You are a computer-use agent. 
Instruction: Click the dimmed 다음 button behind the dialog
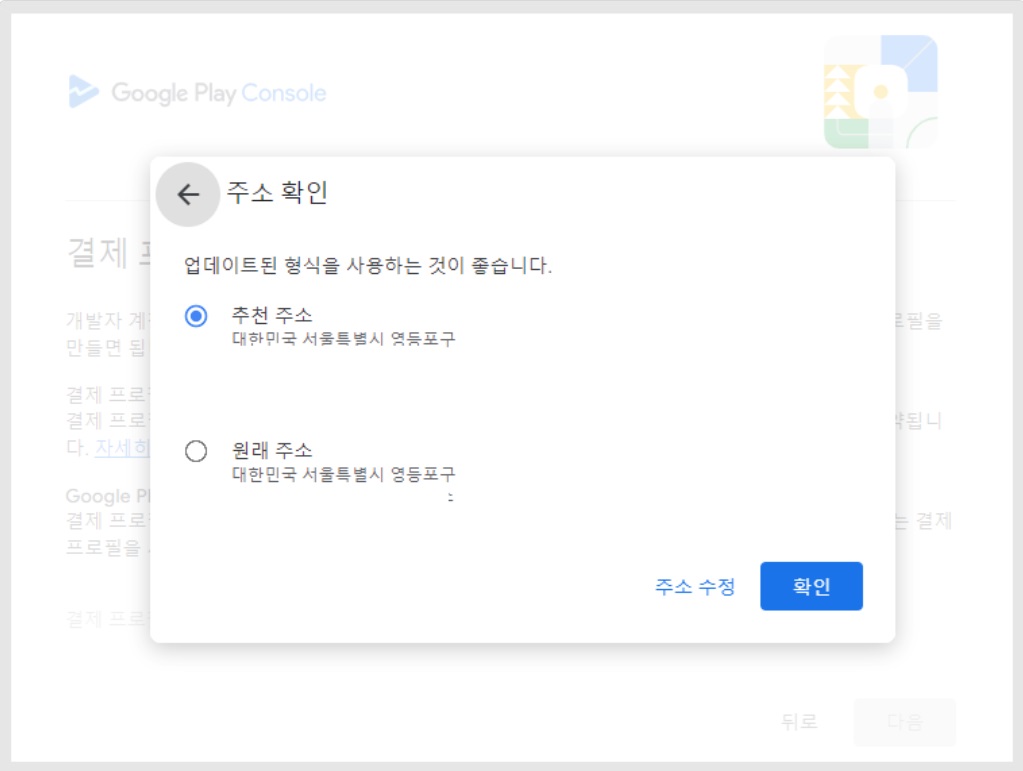coord(904,722)
